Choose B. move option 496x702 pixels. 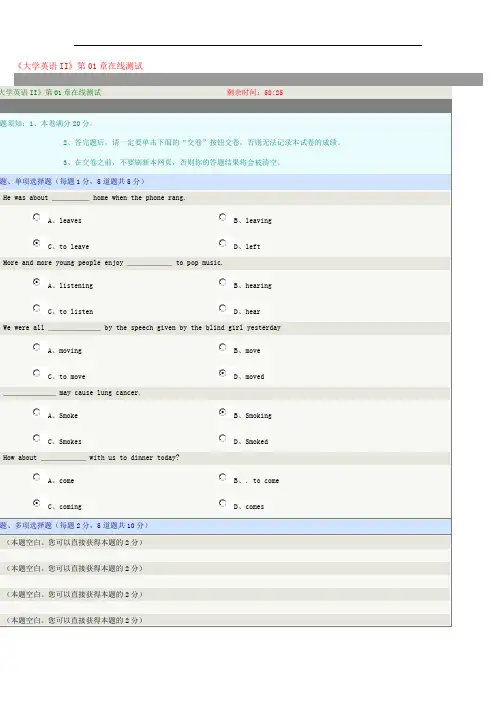point(222,347)
